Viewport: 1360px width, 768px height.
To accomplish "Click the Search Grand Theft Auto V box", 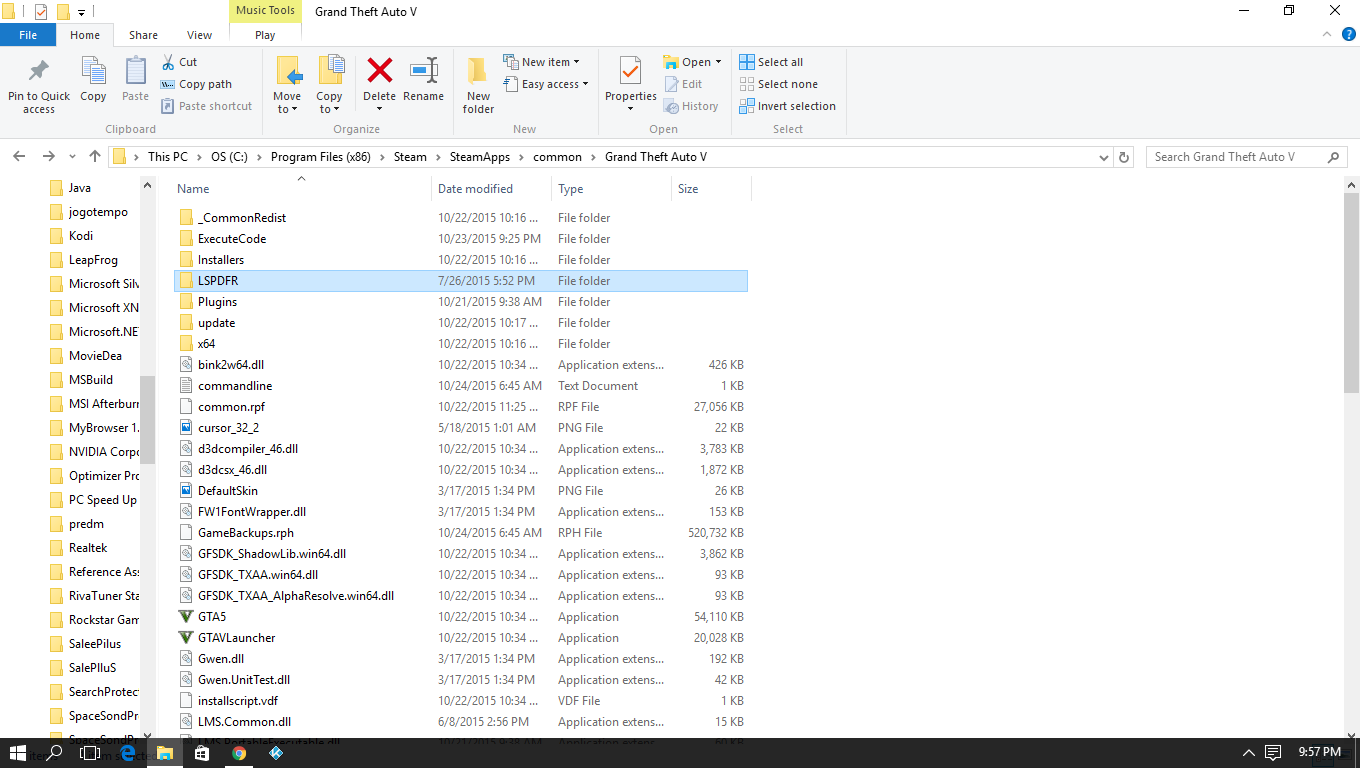I will [1235, 157].
